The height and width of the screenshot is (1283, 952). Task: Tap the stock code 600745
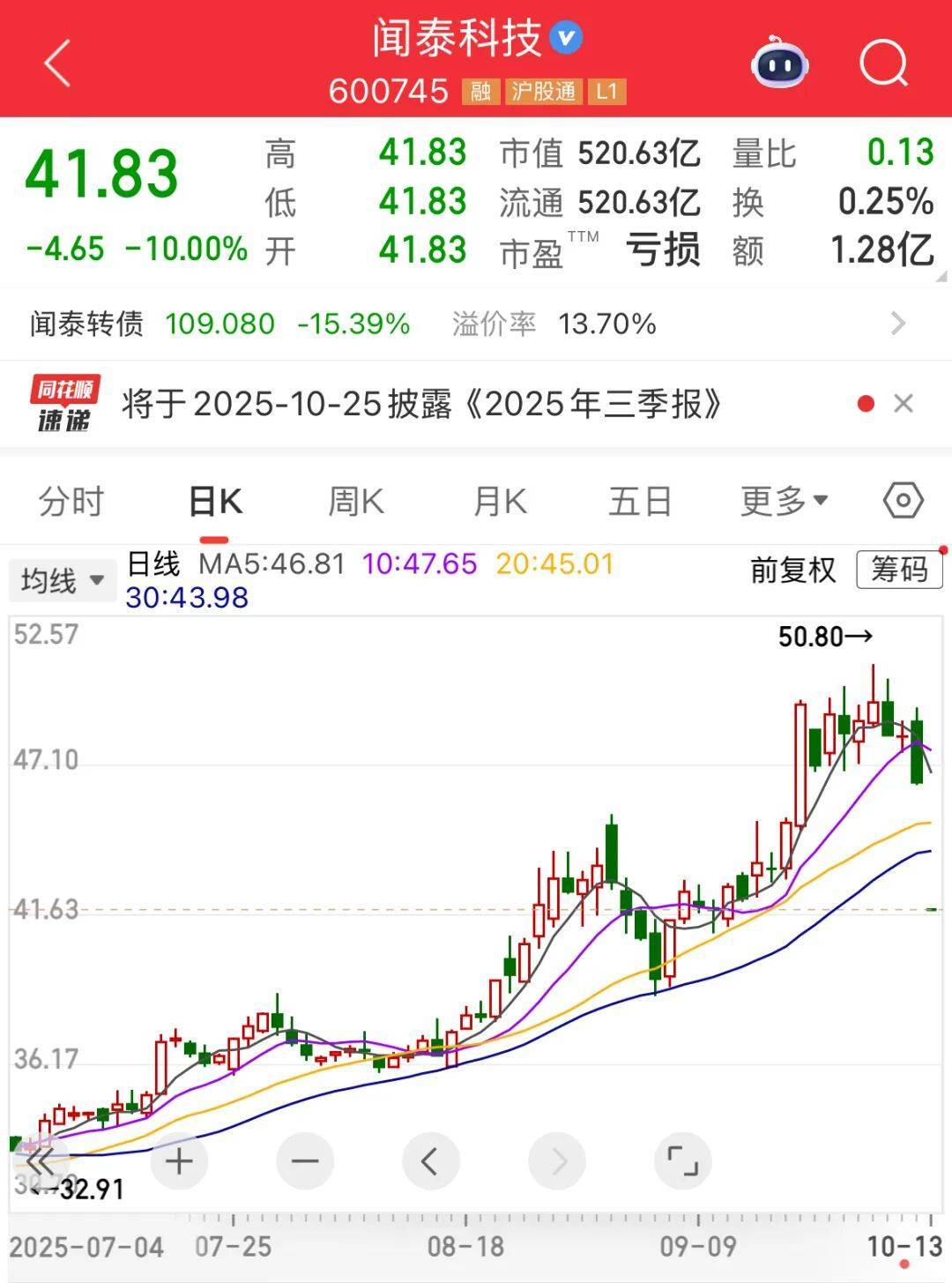point(389,92)
